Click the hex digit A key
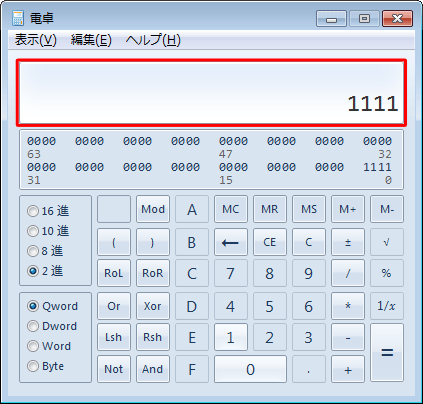 tap(192, 209)
